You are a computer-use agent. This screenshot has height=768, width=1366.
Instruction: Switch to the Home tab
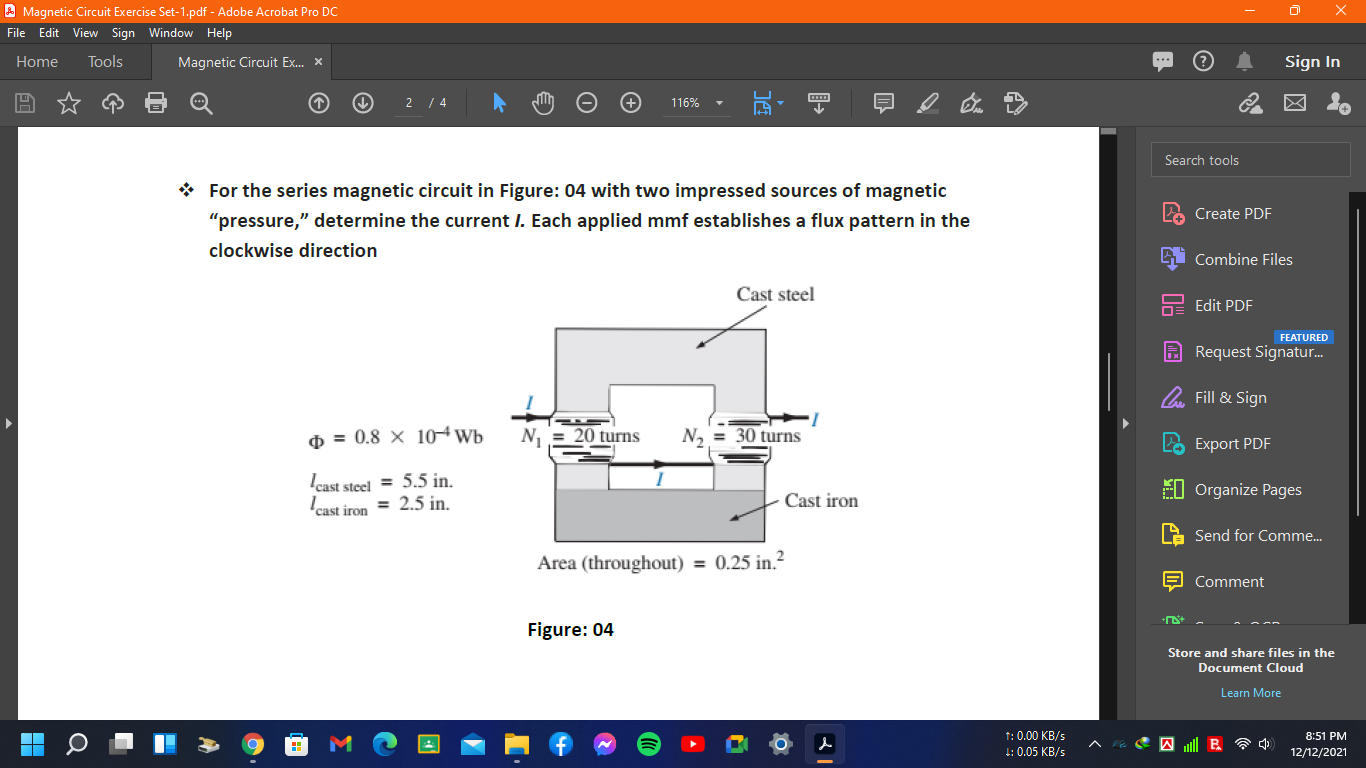point(37,61)
